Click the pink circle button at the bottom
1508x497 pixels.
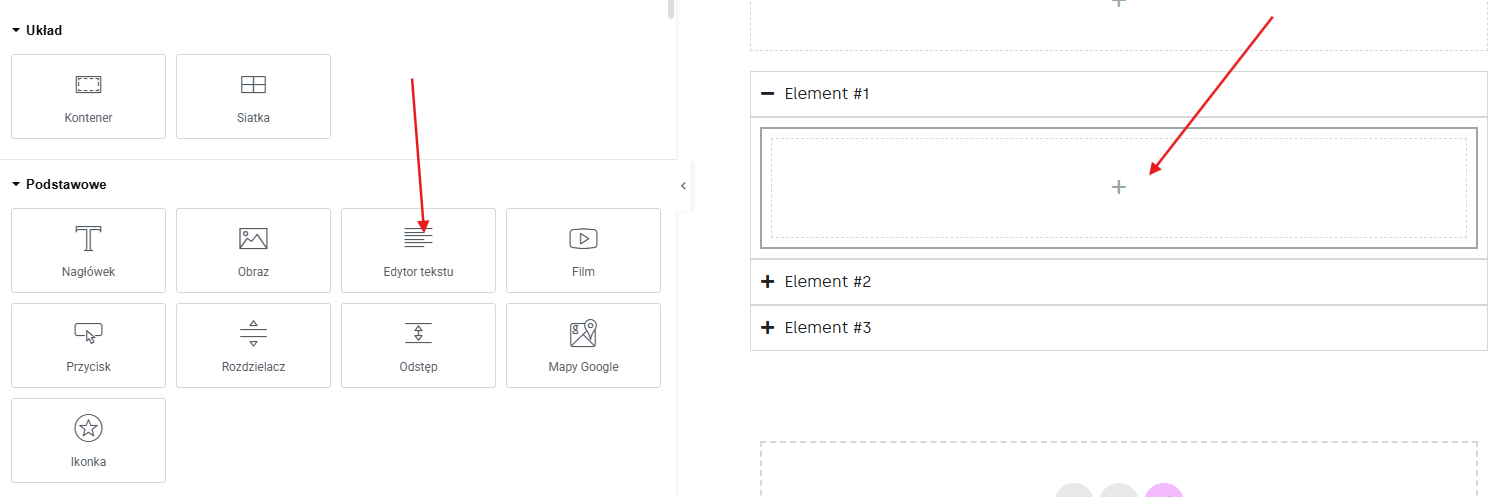click(x=1164, y=491)
